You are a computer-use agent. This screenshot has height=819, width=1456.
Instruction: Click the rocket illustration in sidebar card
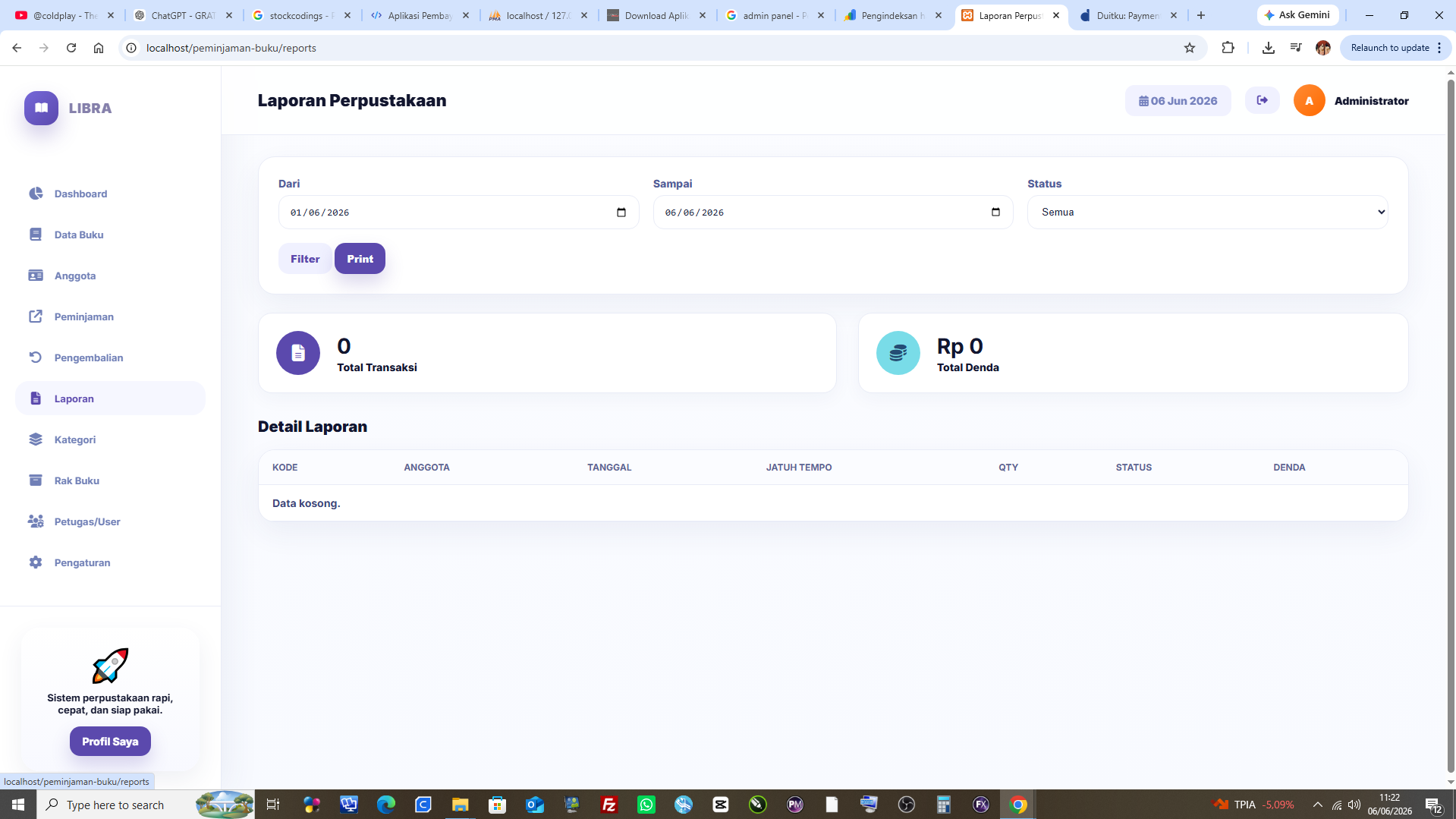[x=110, y=666]
